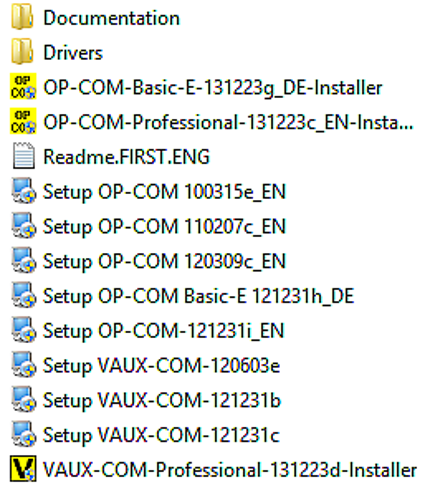Open the Documentation folder icon
The image size is (430, 500).
[x=22, y=17]
